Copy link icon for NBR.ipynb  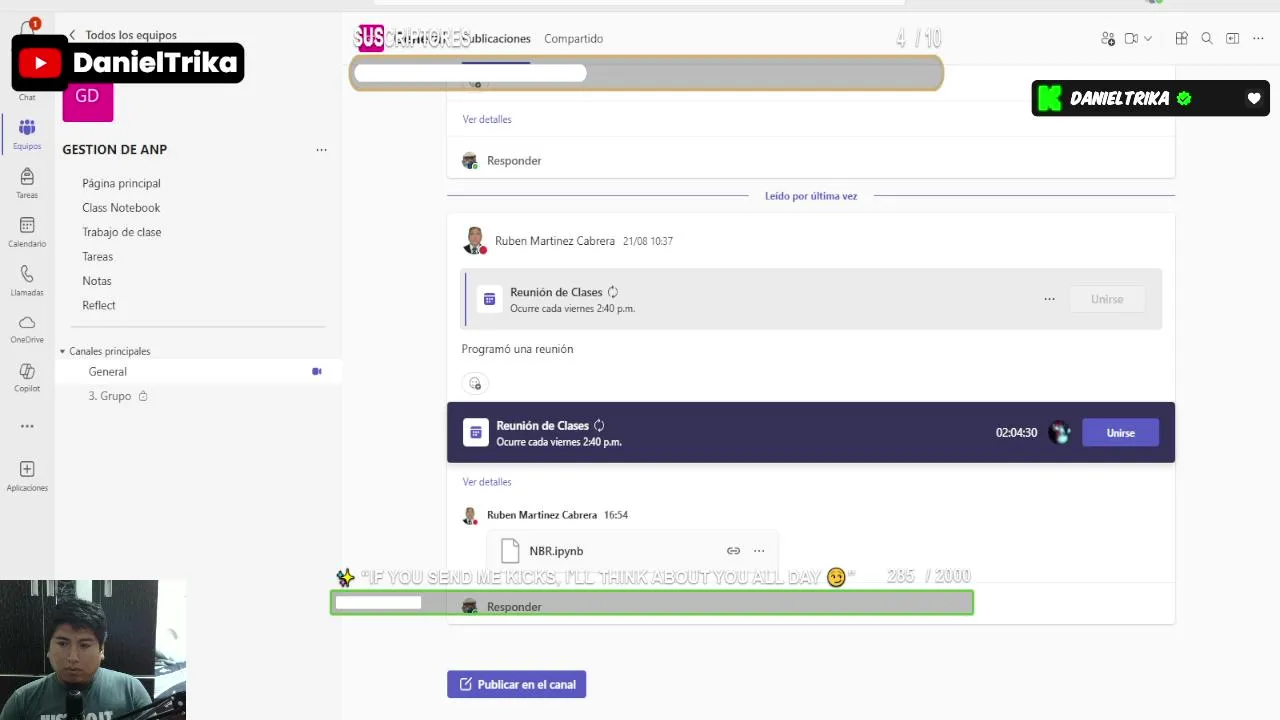pos(733,551)
